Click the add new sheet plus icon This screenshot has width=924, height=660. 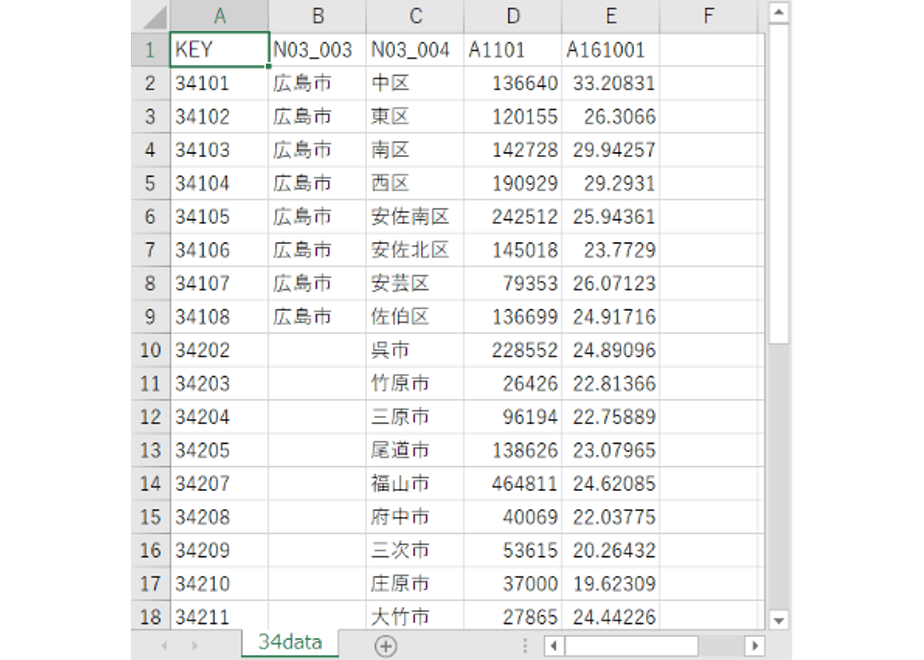point(385,646)
